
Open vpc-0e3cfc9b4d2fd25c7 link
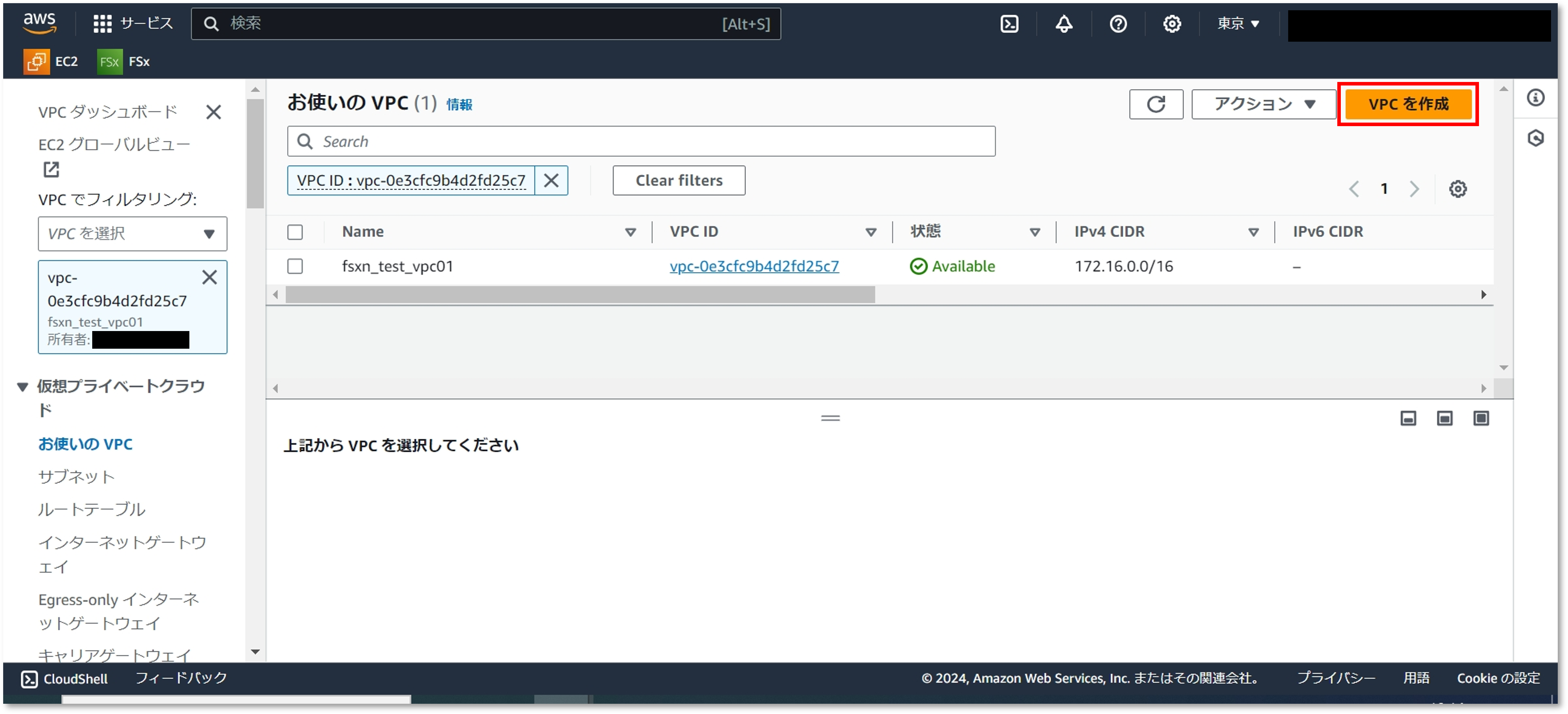point(754,266)
